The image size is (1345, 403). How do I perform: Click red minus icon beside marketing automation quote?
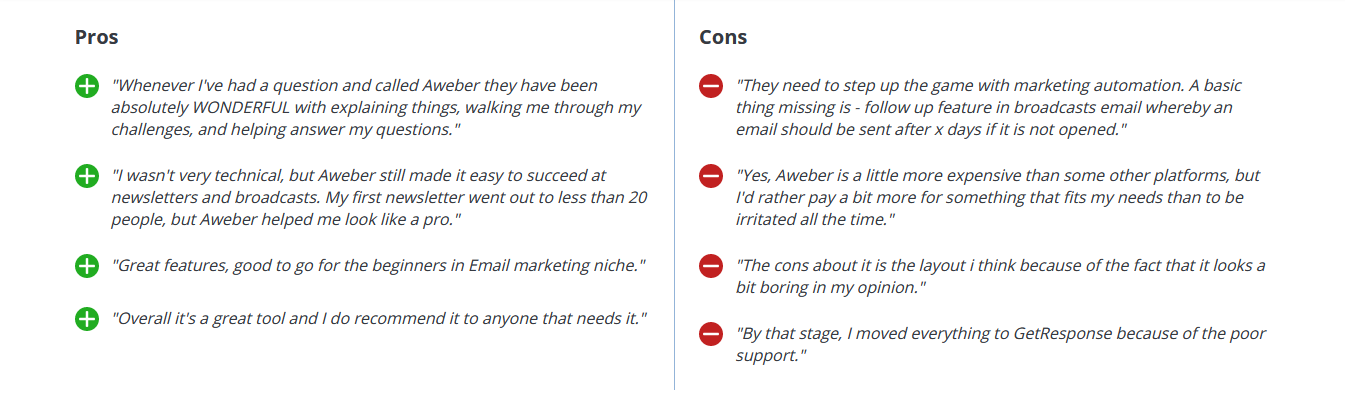pyautogui.click(x=711, y=87)
